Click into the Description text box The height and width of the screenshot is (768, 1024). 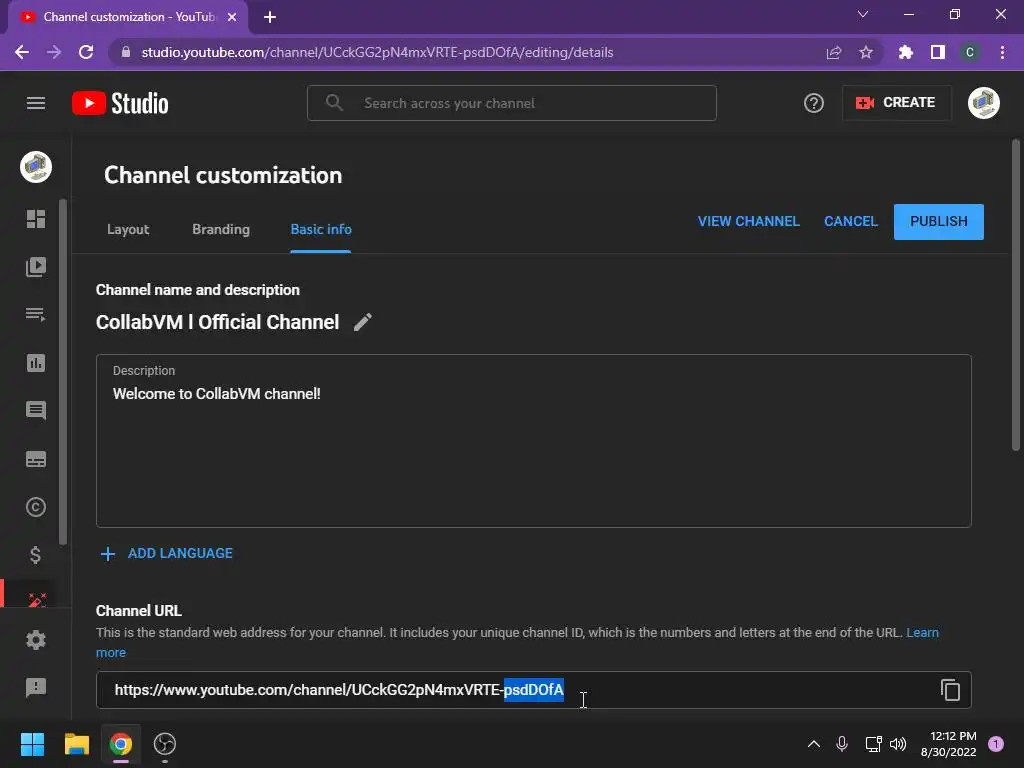point(534,441)
